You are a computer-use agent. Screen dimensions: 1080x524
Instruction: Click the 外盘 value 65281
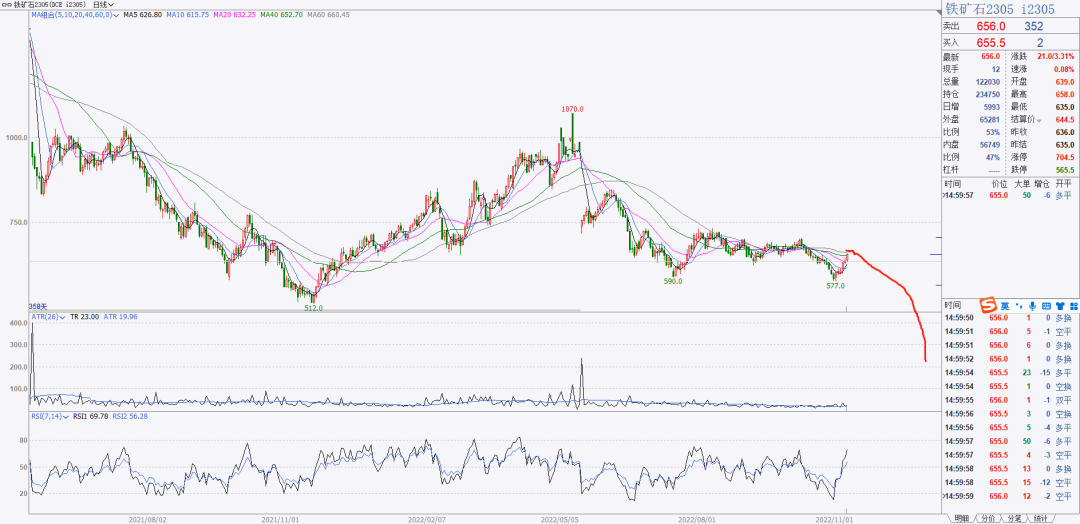[989, 120]
